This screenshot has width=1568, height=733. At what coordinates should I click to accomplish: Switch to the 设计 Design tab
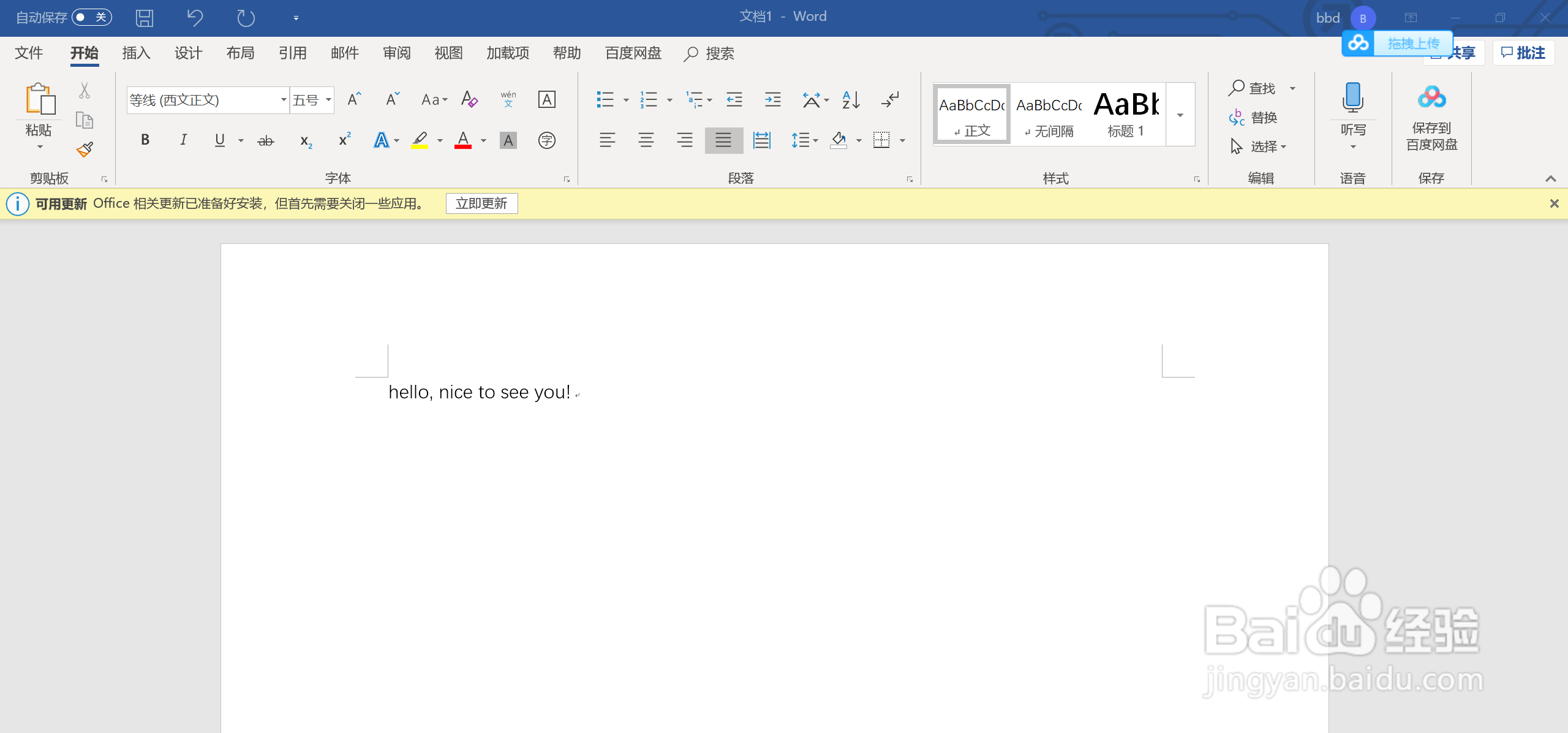(x=188, y=53)
